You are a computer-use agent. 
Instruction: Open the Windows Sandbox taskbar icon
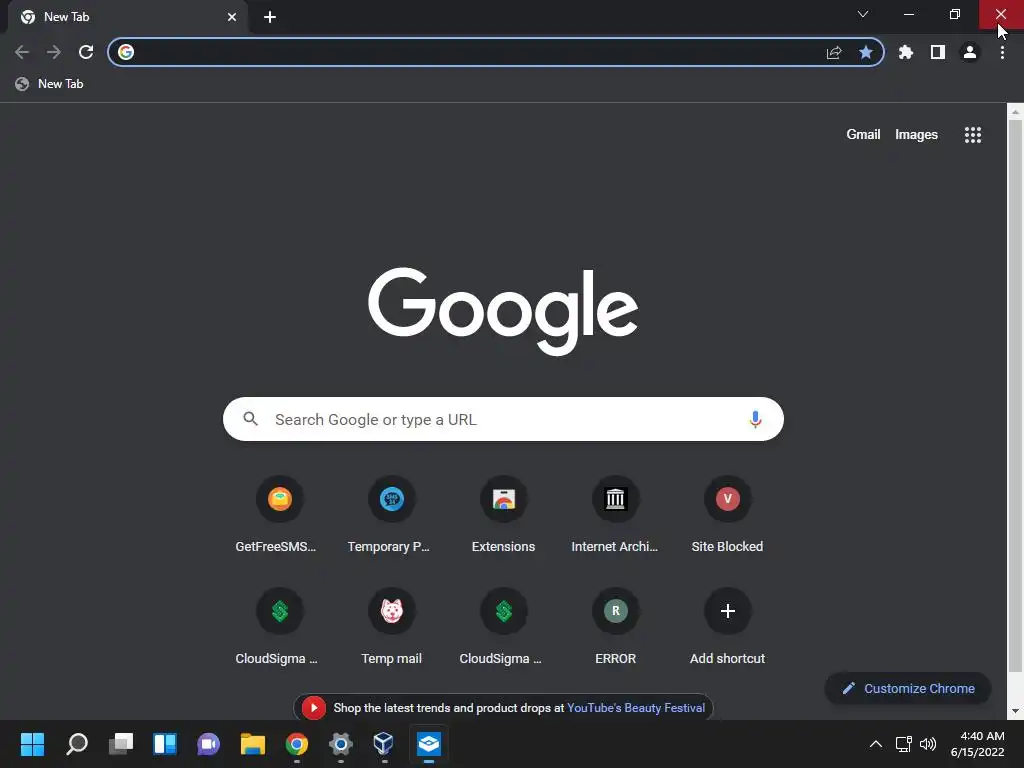pyautogui.click(x=428, y=744)
